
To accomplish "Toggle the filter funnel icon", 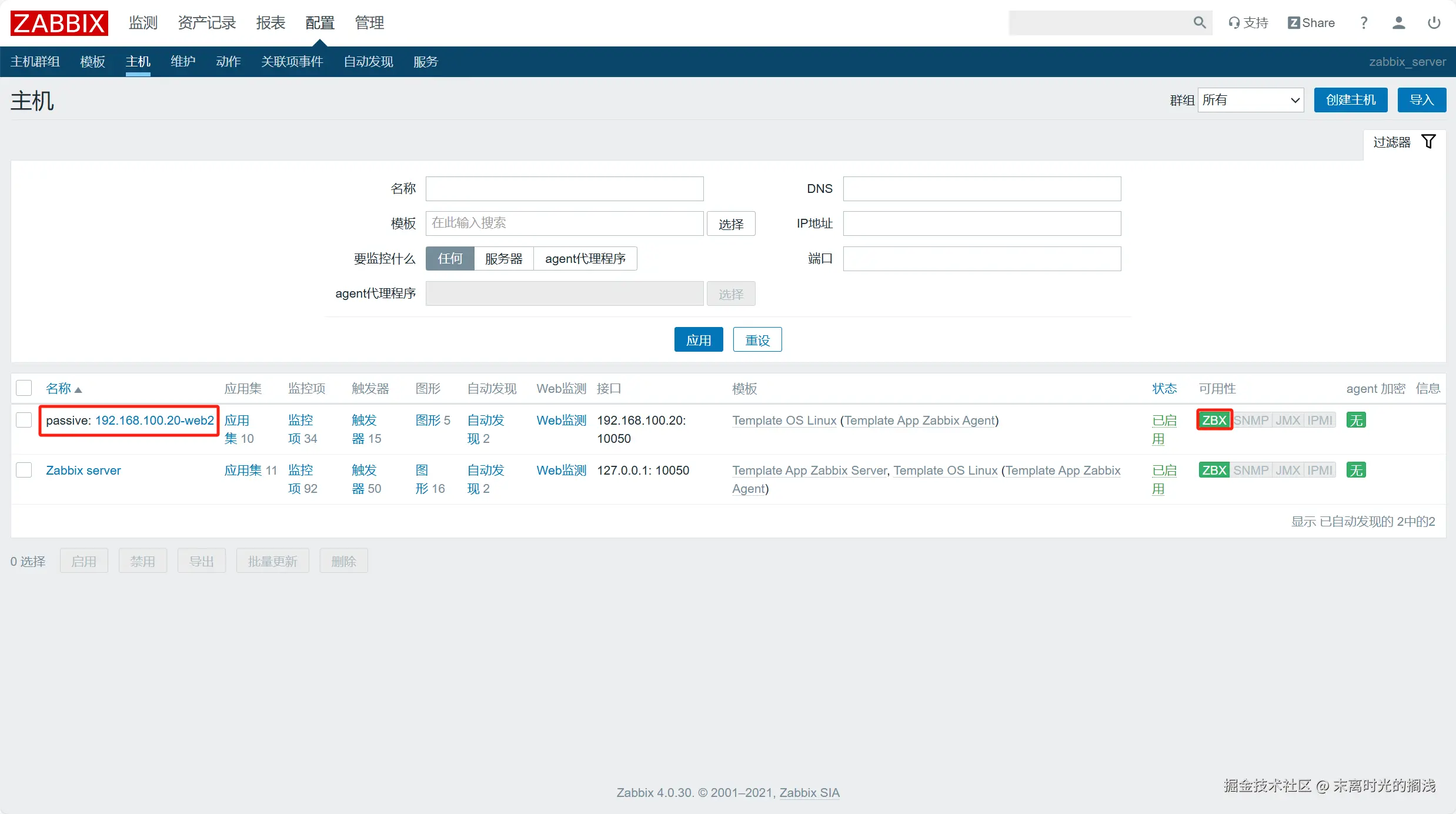I will tap(1428, 142).
